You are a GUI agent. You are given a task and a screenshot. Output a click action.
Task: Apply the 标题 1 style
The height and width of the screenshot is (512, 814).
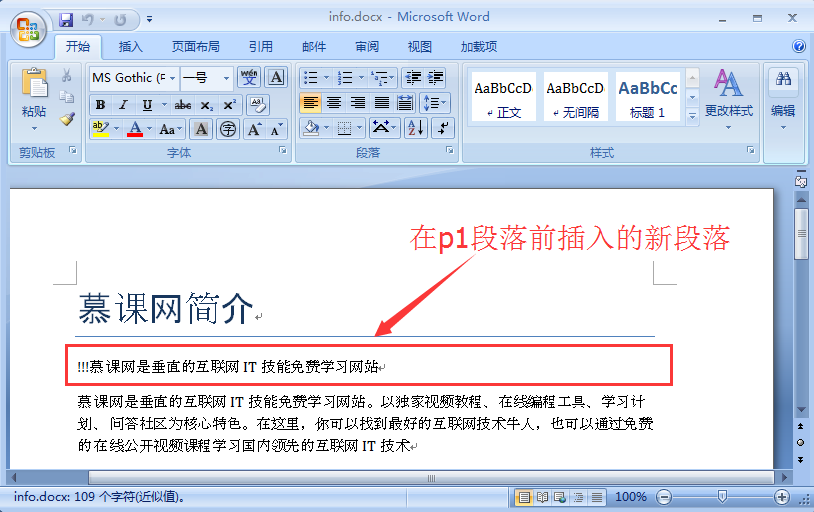click(647, 97)
